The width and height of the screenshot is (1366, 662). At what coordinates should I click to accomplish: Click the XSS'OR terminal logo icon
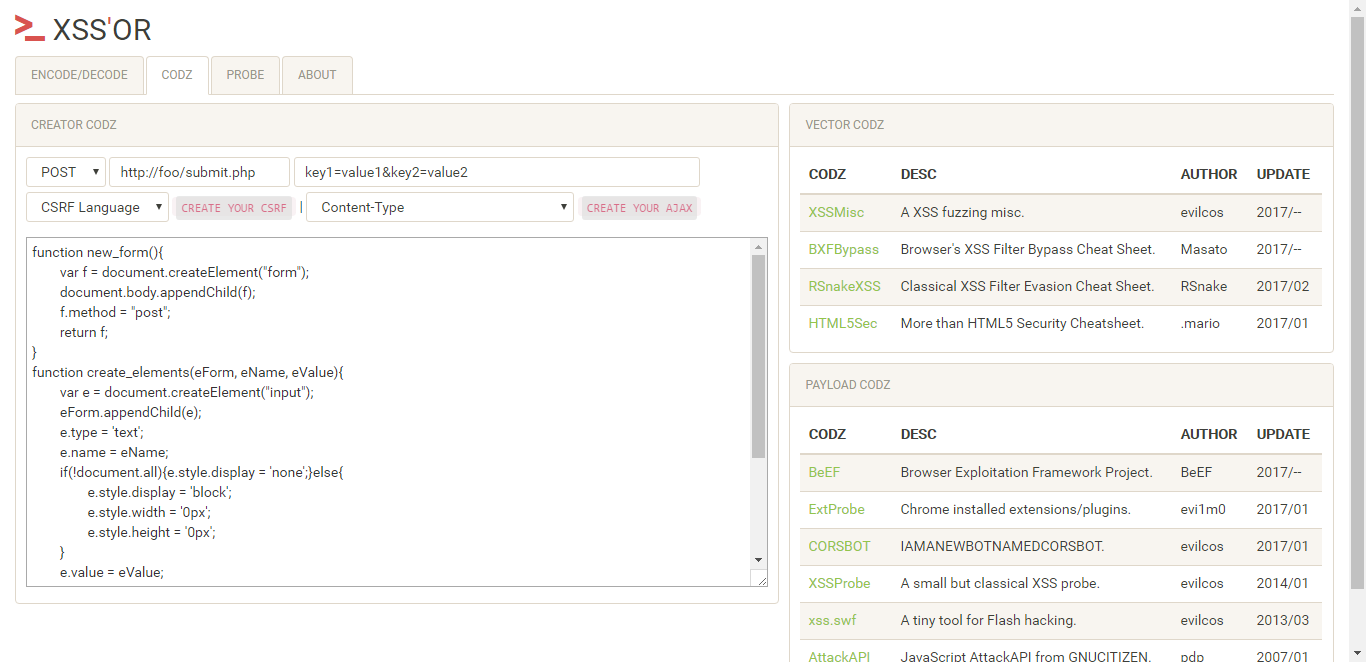click(29, 29)
